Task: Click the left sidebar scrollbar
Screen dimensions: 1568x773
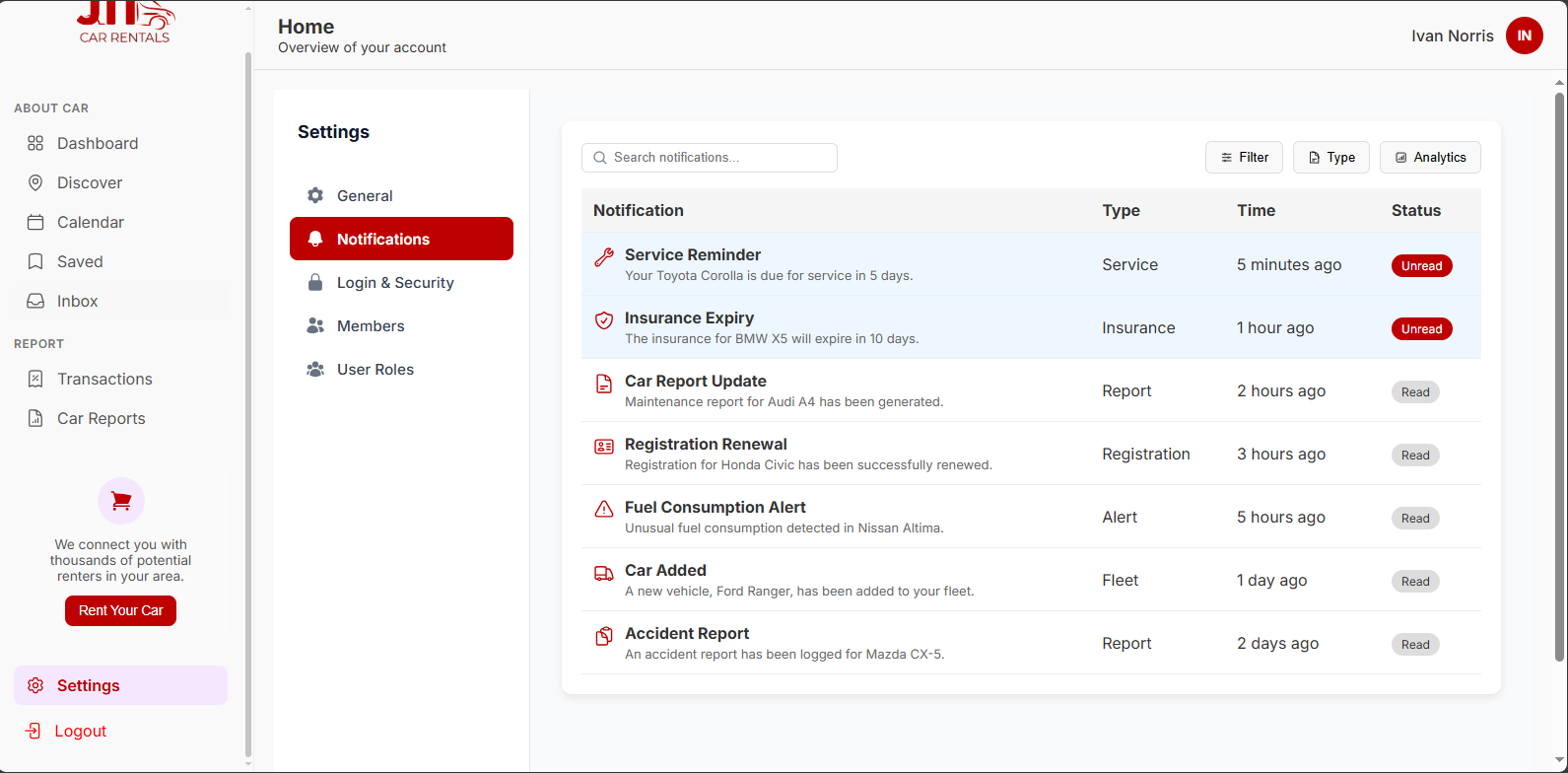Action: click(247, 404)
